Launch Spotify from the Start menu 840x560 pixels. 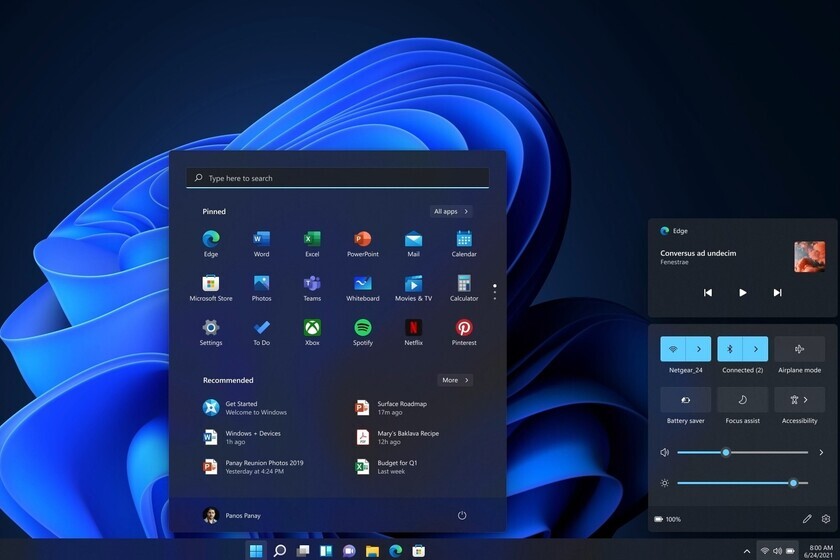(x=363, y=332)
